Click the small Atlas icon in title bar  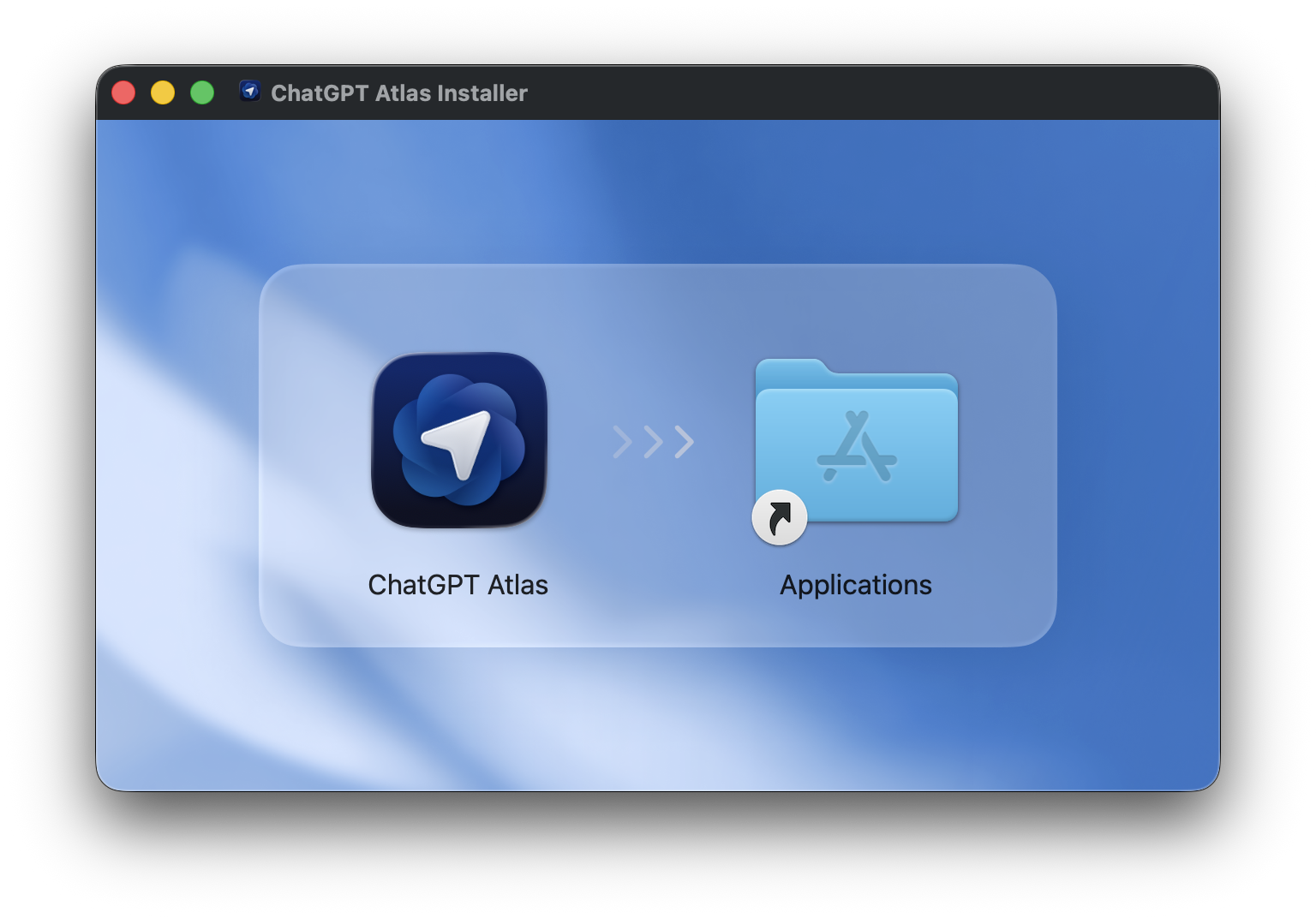tap(249, 92)
